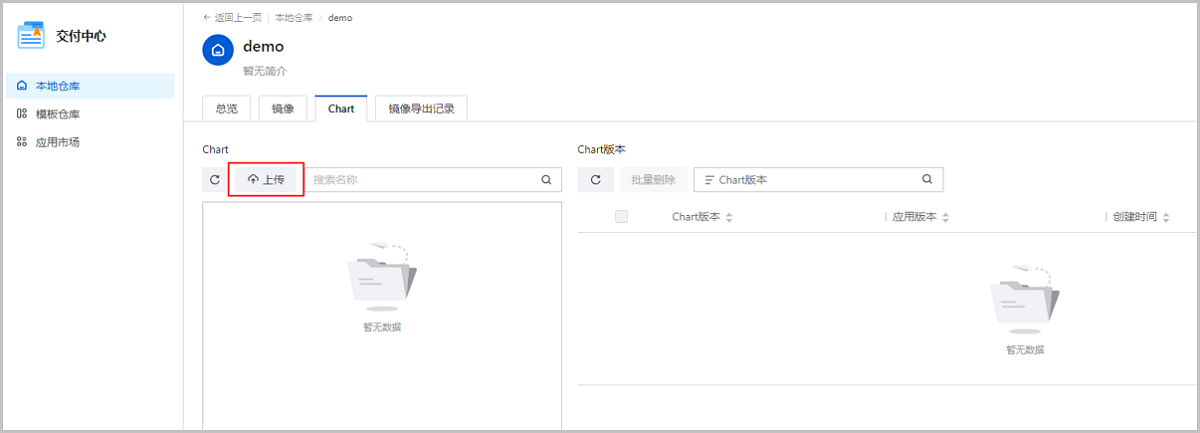The width and height of the screenshot is (1200, 433).
Task: Refresh the Chart版本 list
Action: point(595,180)
